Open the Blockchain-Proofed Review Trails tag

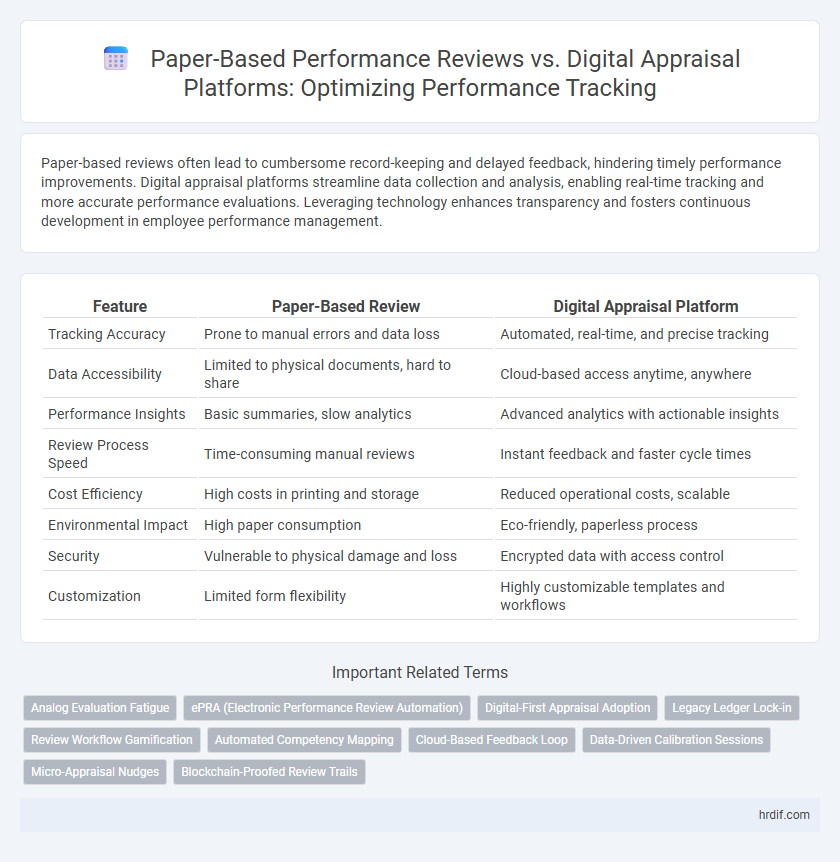tap(269, 771)
